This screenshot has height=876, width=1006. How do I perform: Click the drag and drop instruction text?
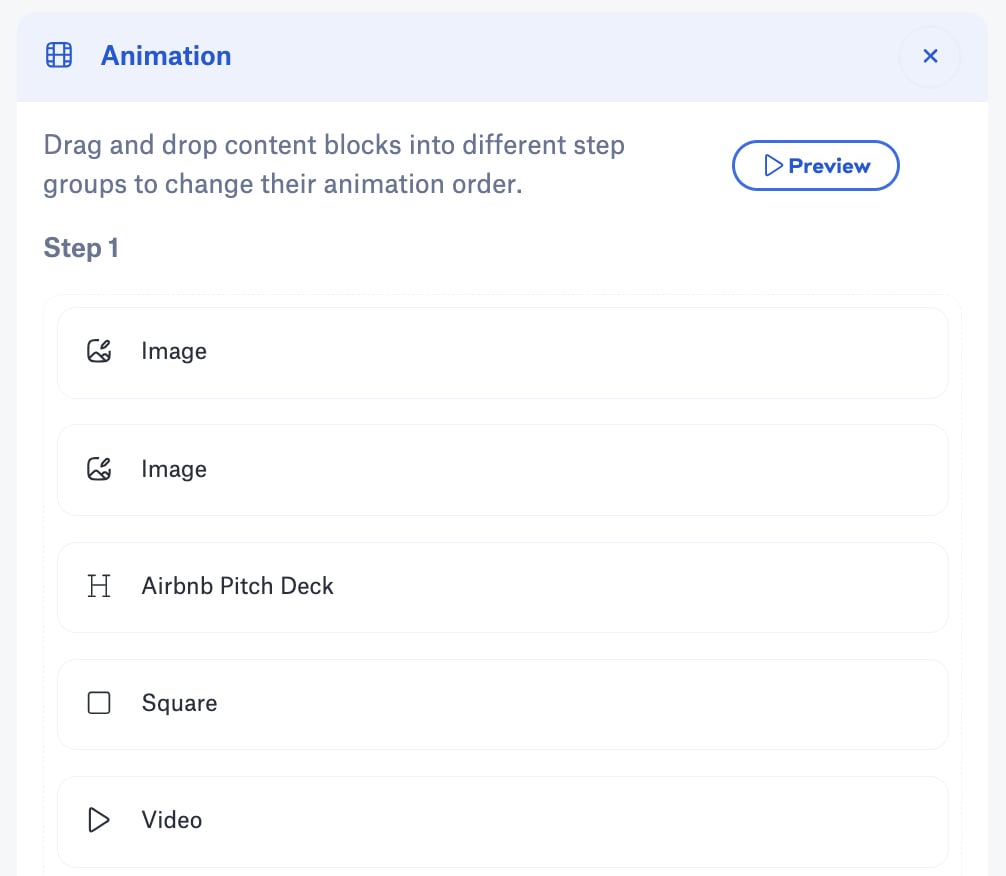334,165
